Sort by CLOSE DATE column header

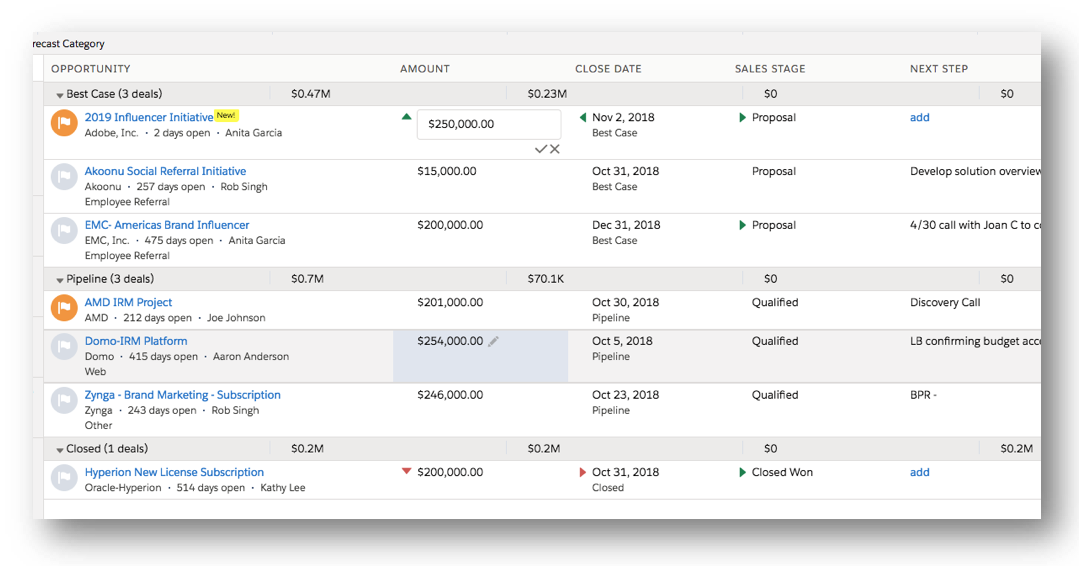pos(608,69)
